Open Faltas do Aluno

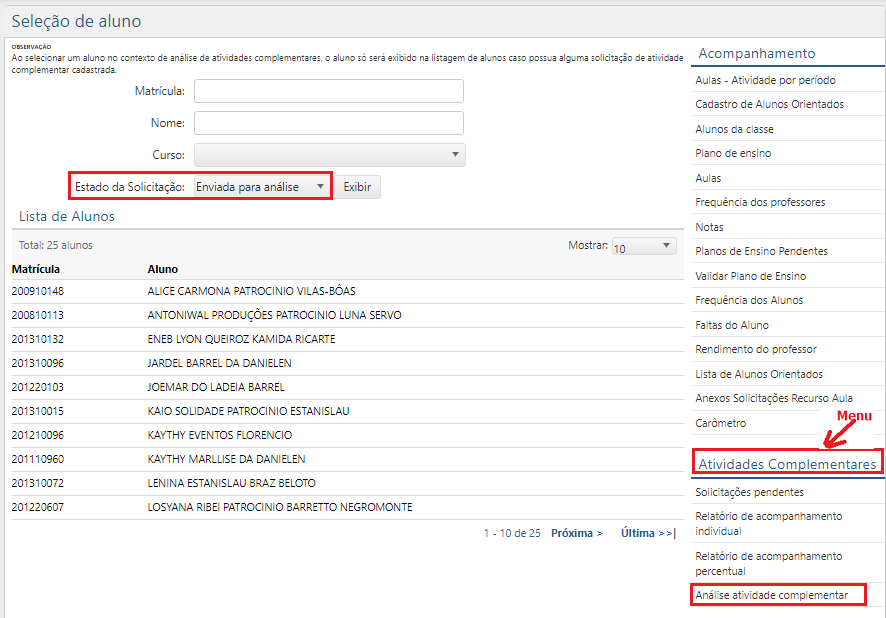pos(729,323)
